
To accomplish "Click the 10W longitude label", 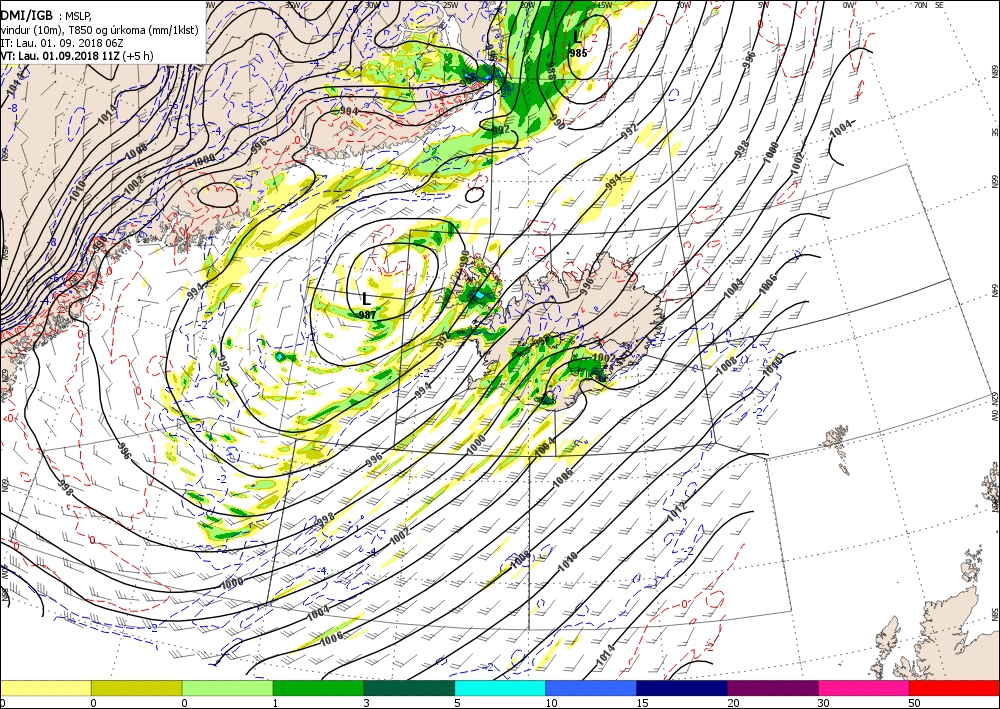I will (684, 5).
